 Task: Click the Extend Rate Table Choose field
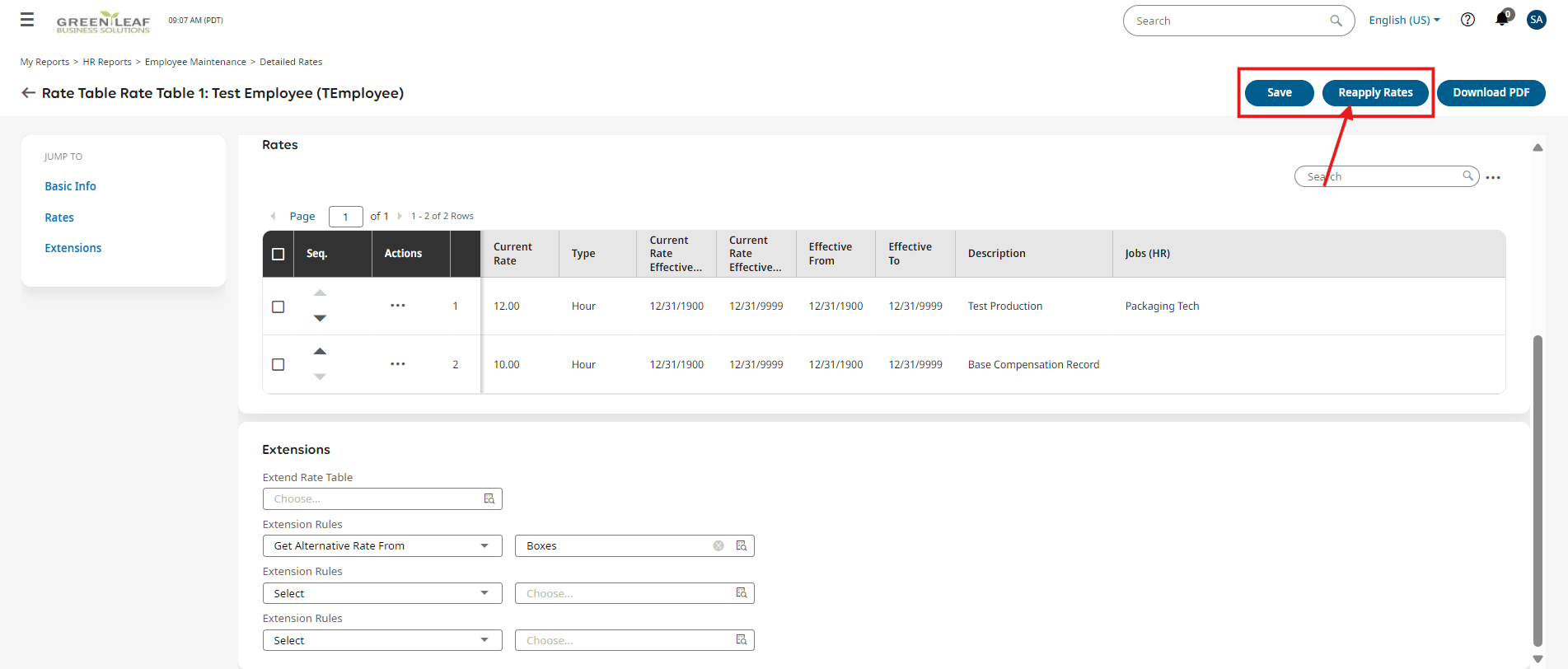382,498
